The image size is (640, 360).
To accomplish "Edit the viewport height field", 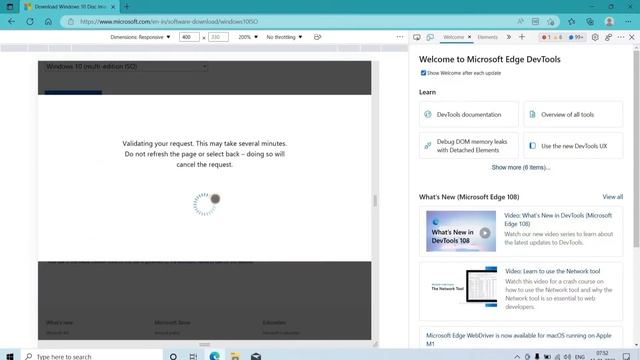I will tap(218, 37).
